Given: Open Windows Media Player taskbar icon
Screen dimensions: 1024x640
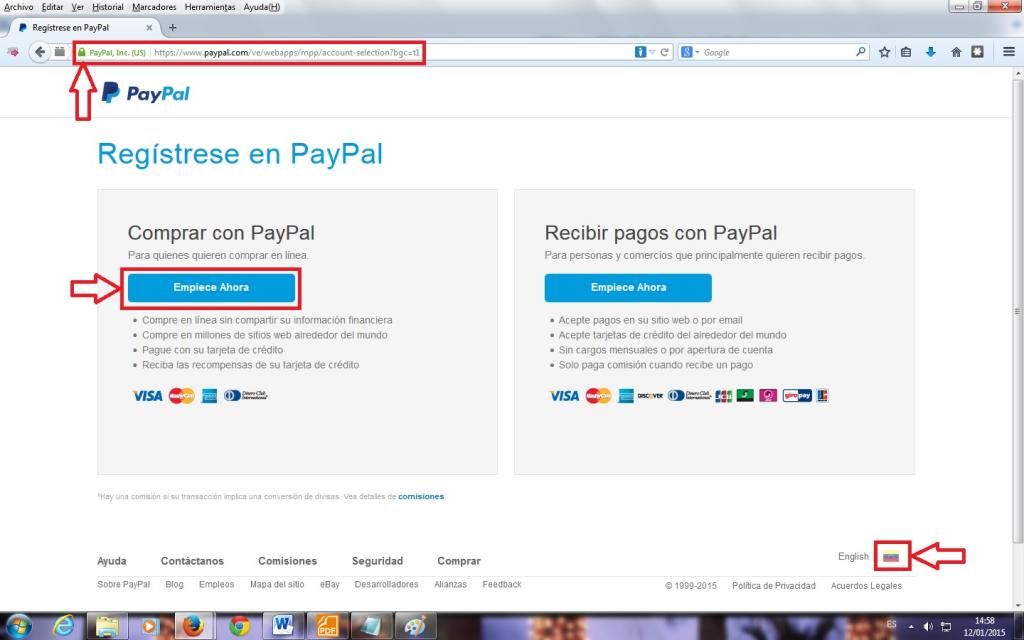Looking at the screenshot, I should 150,627.
